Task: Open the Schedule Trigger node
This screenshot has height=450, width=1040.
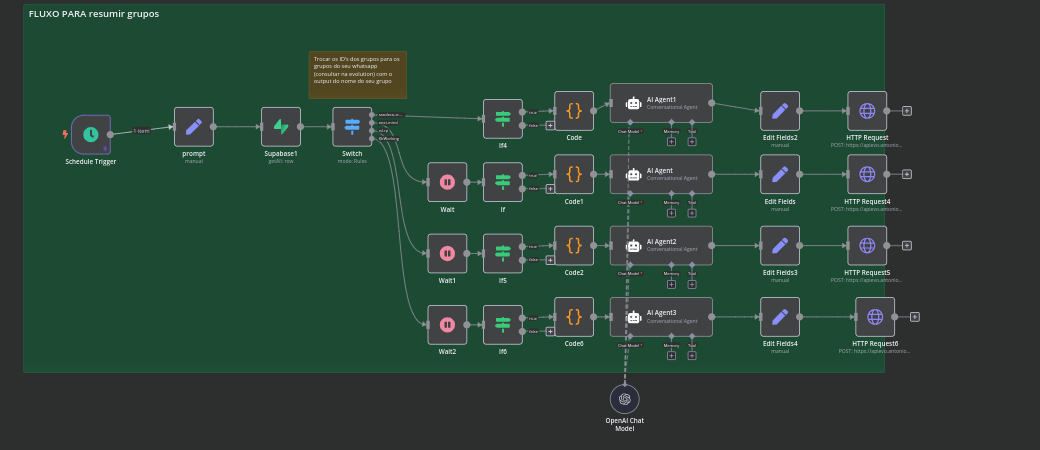Action: [91, 134]
